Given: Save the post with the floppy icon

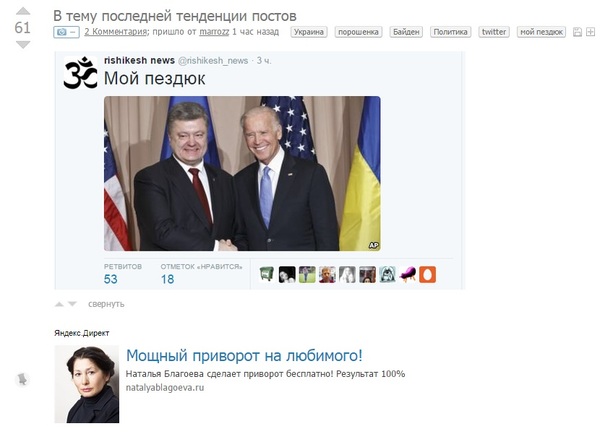Looking at the screenshot, I should 577,32.
